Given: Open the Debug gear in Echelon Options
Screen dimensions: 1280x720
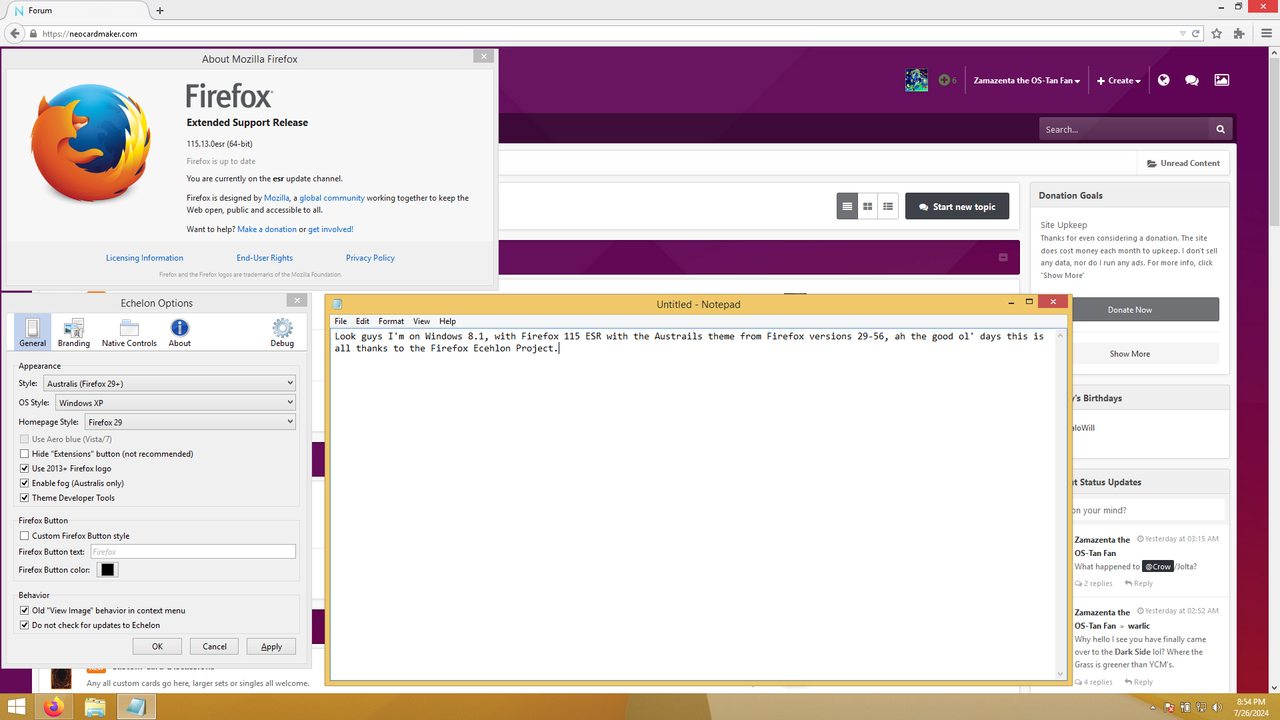Looking at the screenshot, I should pyautogui.click(x=281, y=331).
